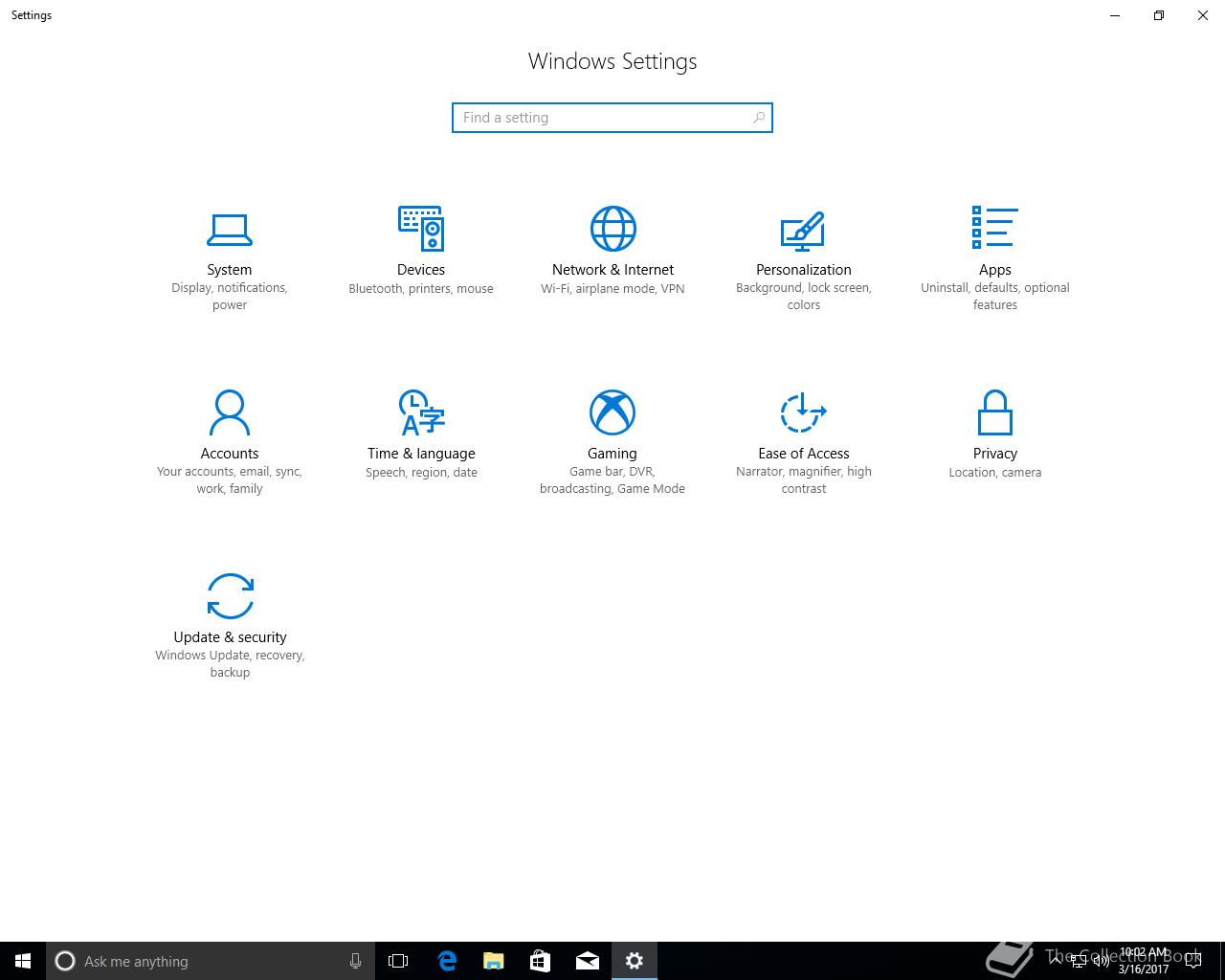Open the Mail app from taskbar
Image resolution: width=1225 pixels, height=980 pixels.
pyautogui.click(x=587, y=961)
